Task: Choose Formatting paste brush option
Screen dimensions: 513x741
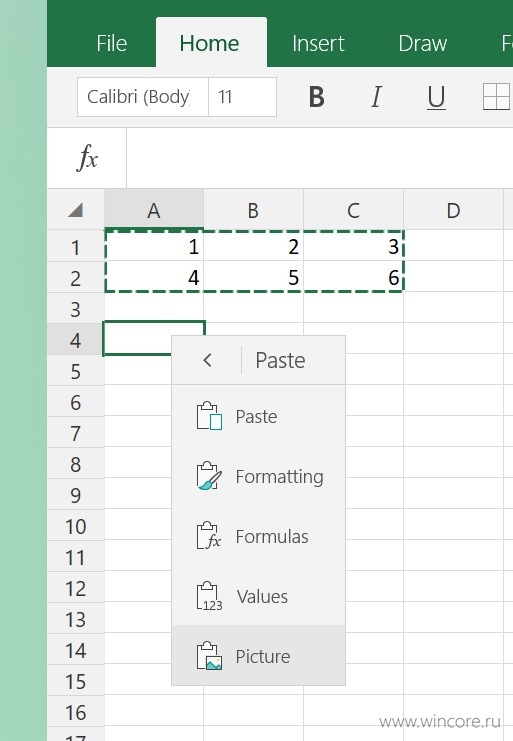Action: pos(258,476)
